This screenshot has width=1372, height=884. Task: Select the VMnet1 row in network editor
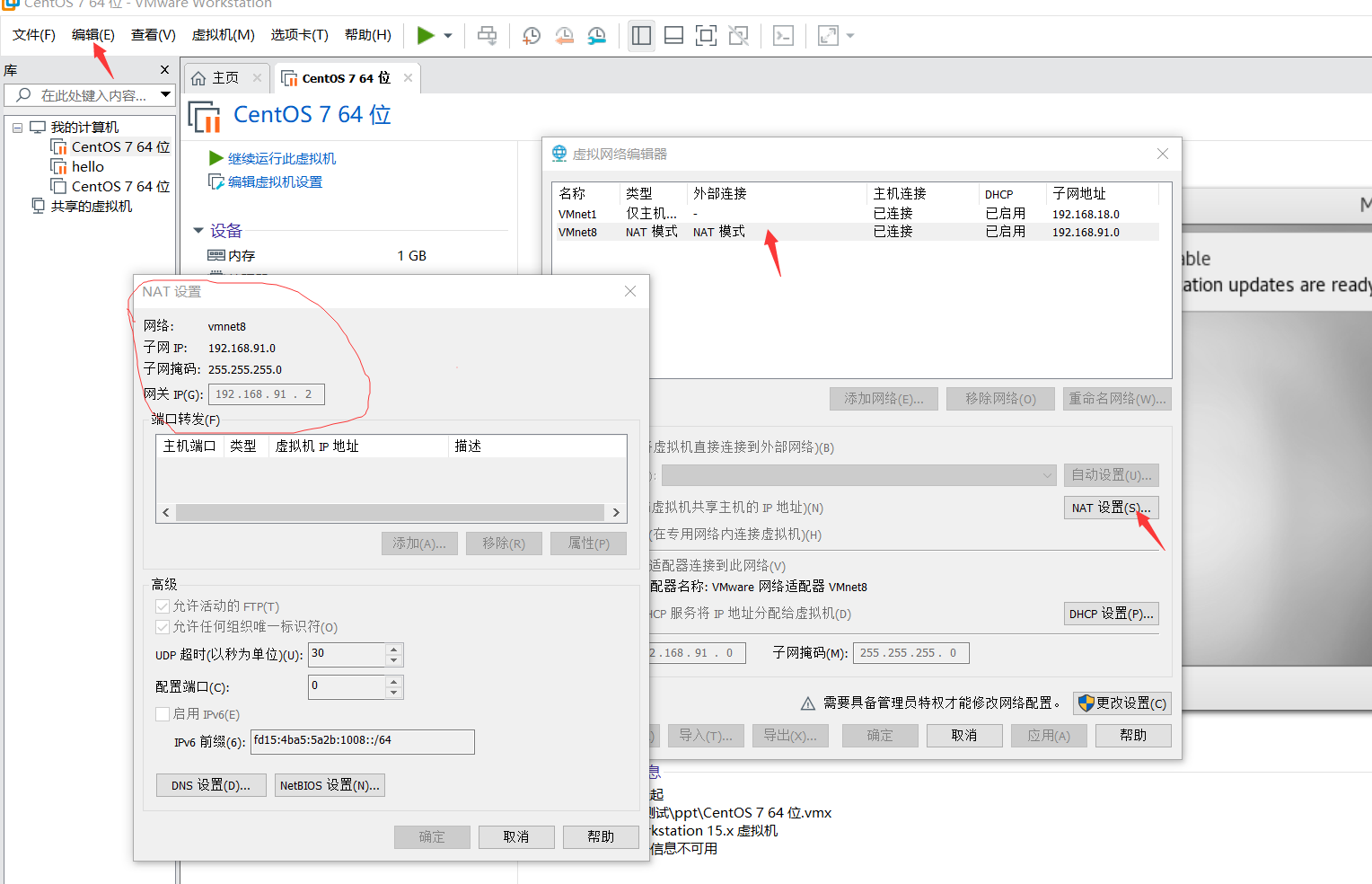click(x=857, y=214)
